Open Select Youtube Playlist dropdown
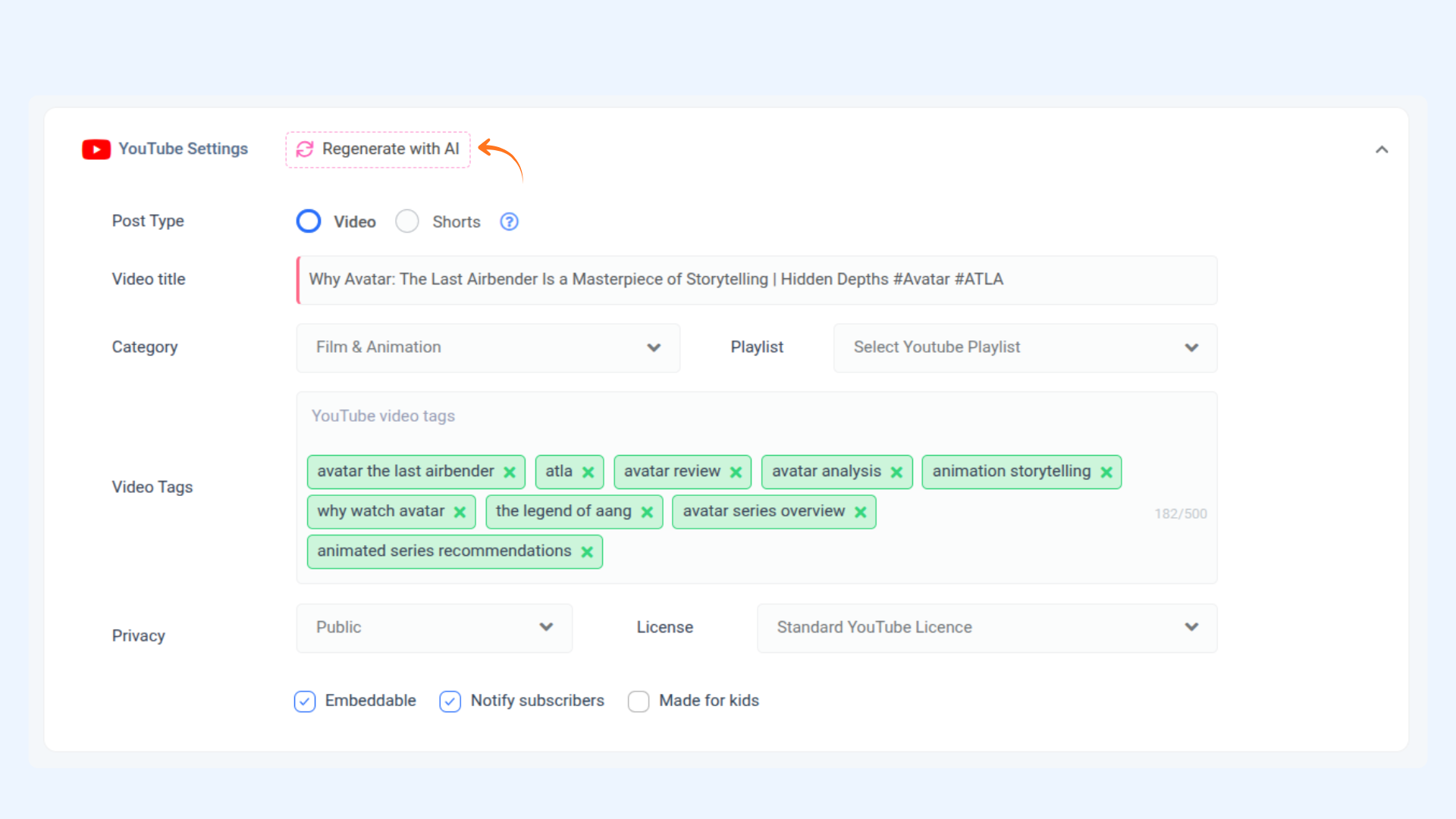Screen dimensions: 1456x819 click(x=1025, y=347)
